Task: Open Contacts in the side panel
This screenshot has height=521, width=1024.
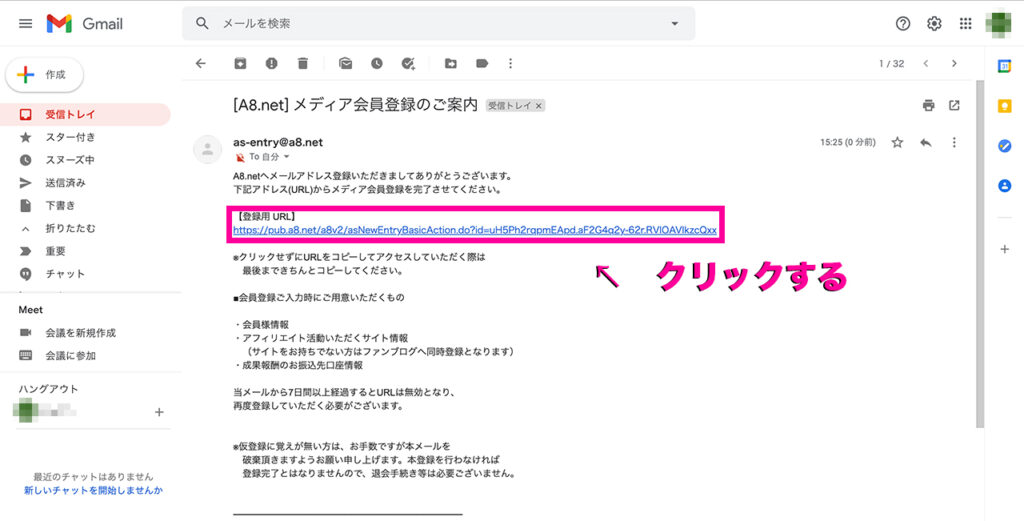Action: coord(1004,186)
